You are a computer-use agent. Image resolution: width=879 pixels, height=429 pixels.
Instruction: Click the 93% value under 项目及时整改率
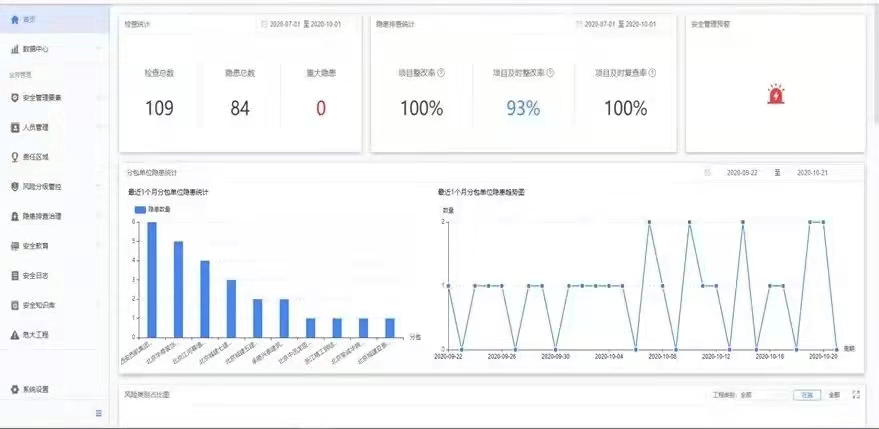[x=523, y=108]
